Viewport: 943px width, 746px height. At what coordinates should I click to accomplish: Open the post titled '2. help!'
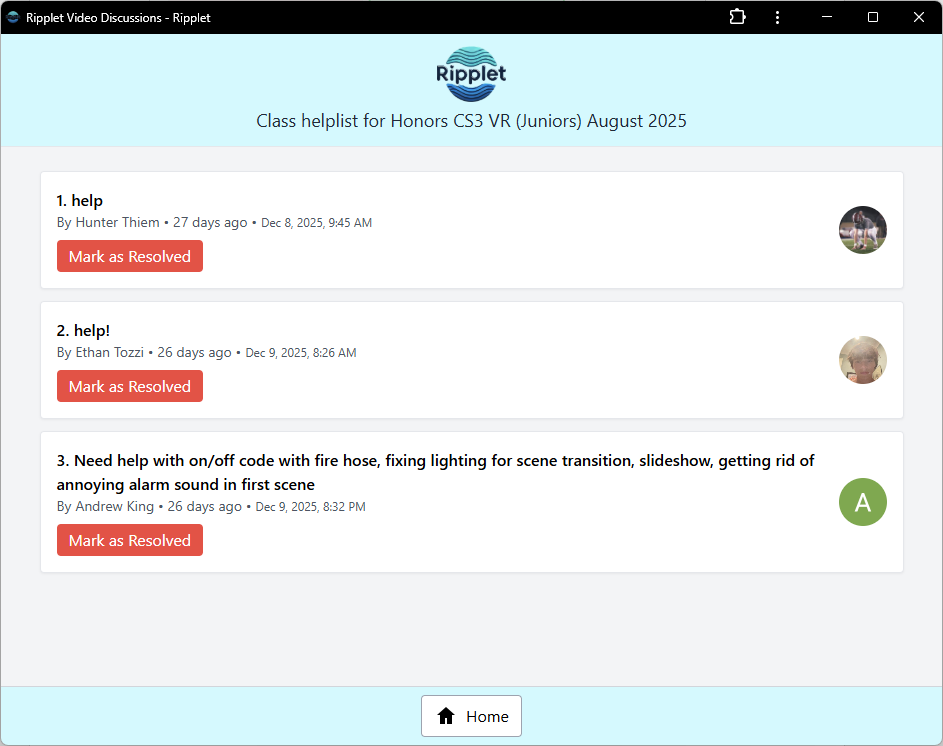point(83,330)
